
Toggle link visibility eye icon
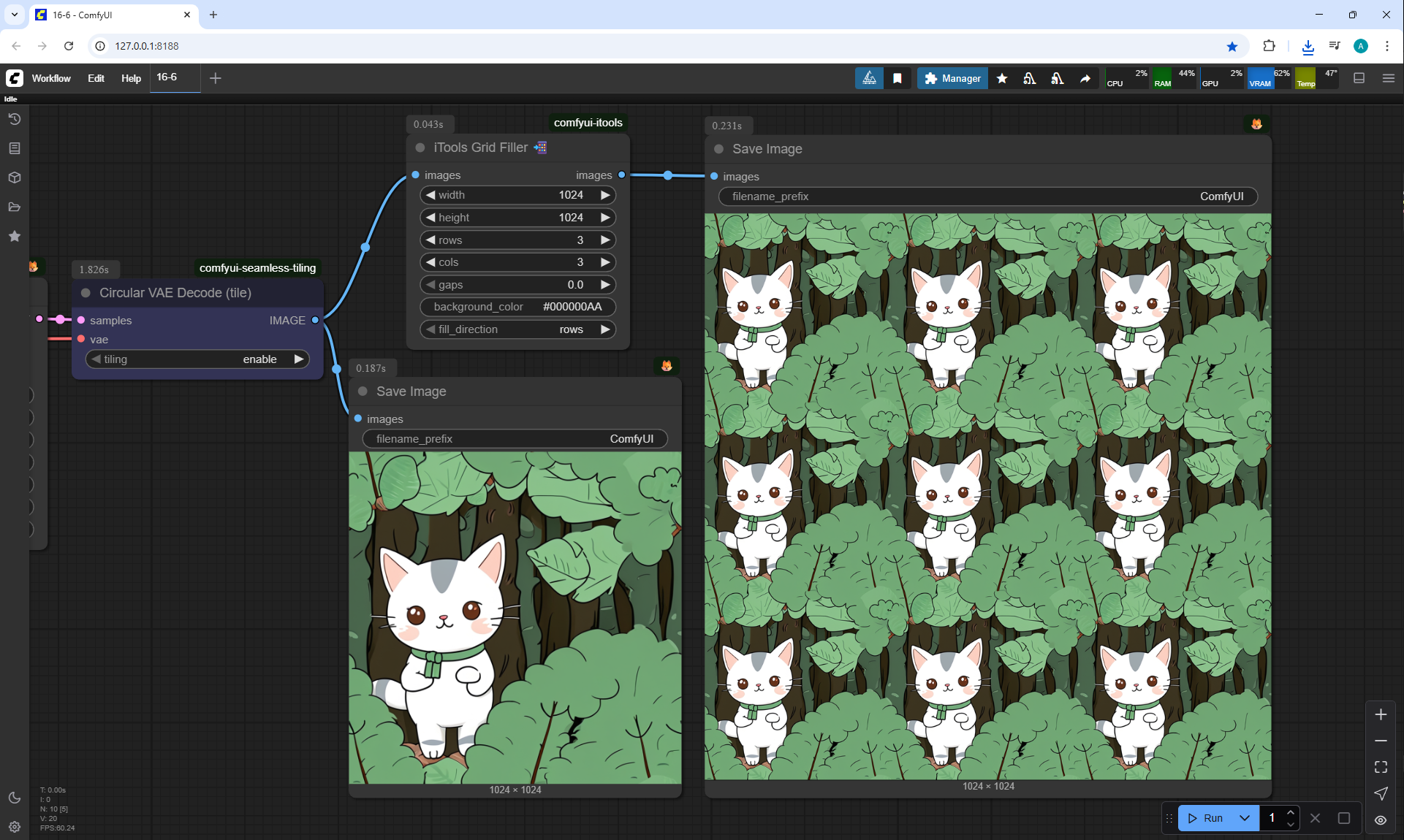pyautogui.click(x=1381, y=820)
